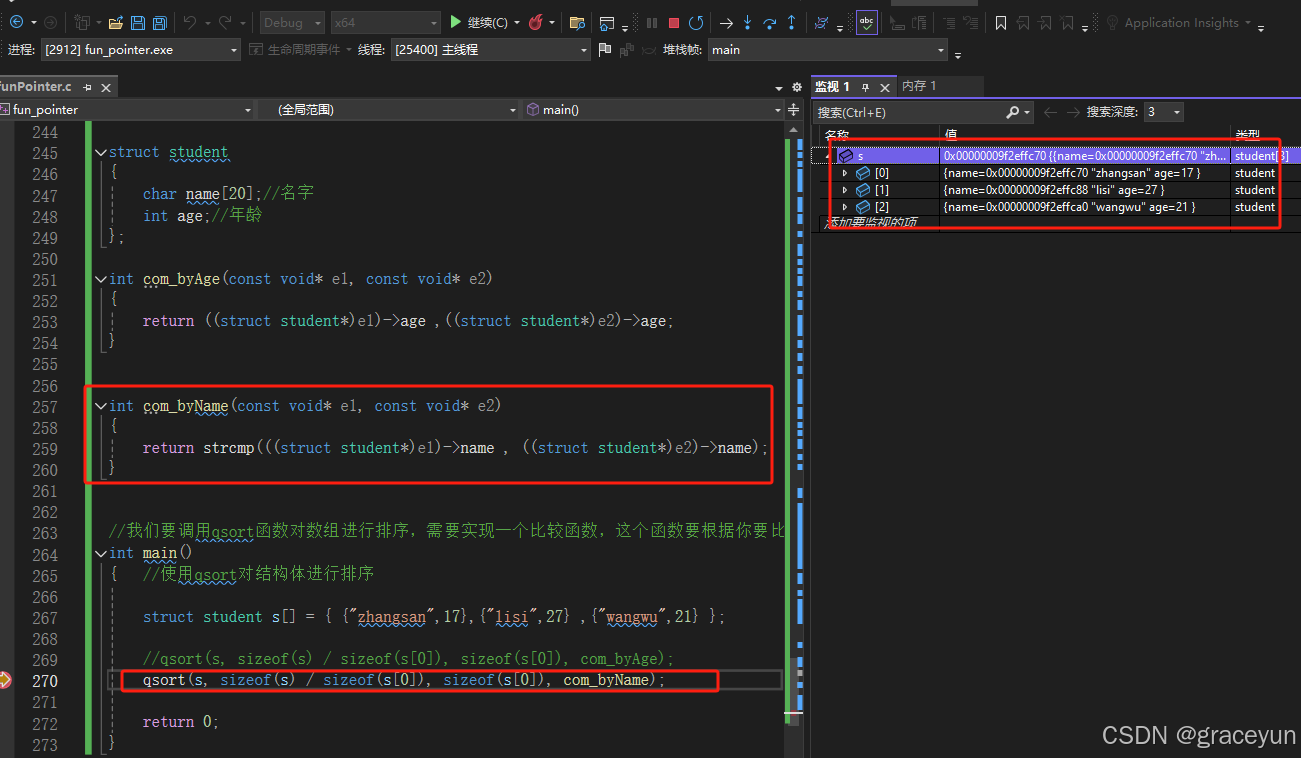
Task: Collapse the variable s in the watch
Action: pos(828,156)
